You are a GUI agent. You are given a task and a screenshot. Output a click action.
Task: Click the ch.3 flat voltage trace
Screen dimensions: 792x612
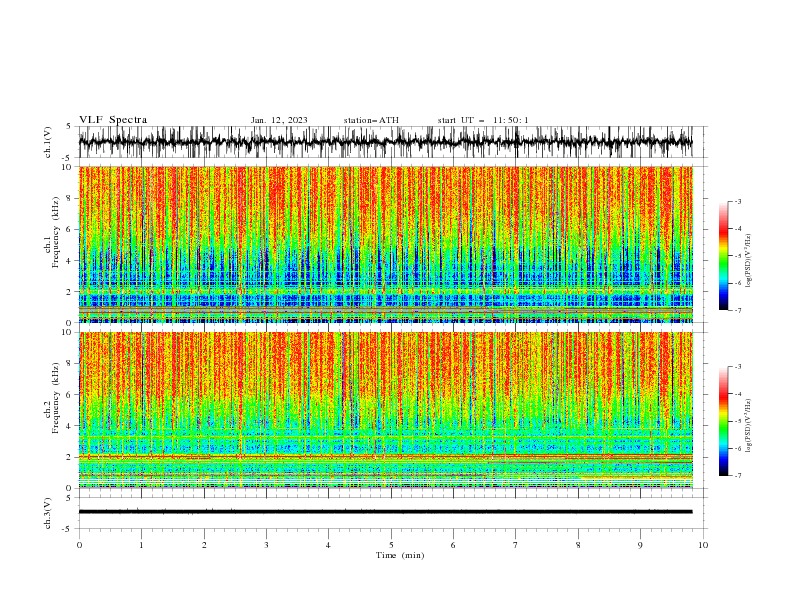(x=385, y=512)
